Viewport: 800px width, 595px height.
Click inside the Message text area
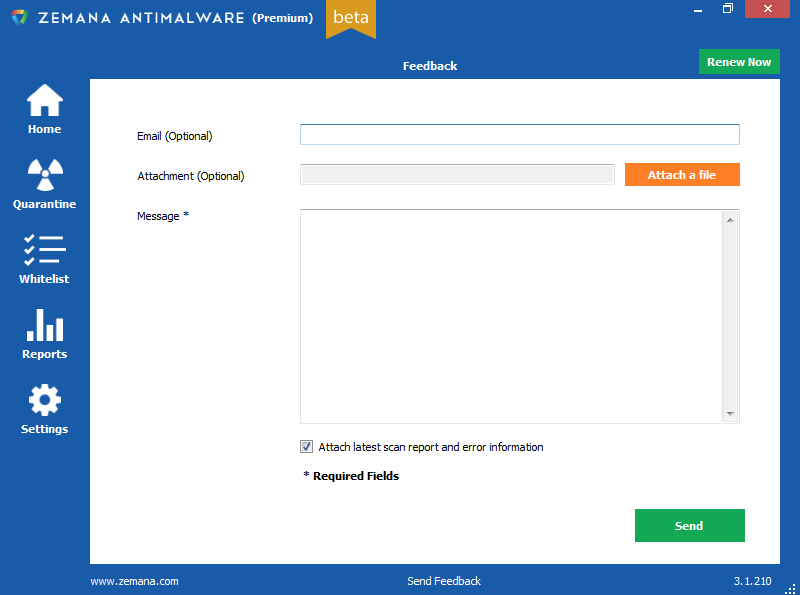pos(511,316)
